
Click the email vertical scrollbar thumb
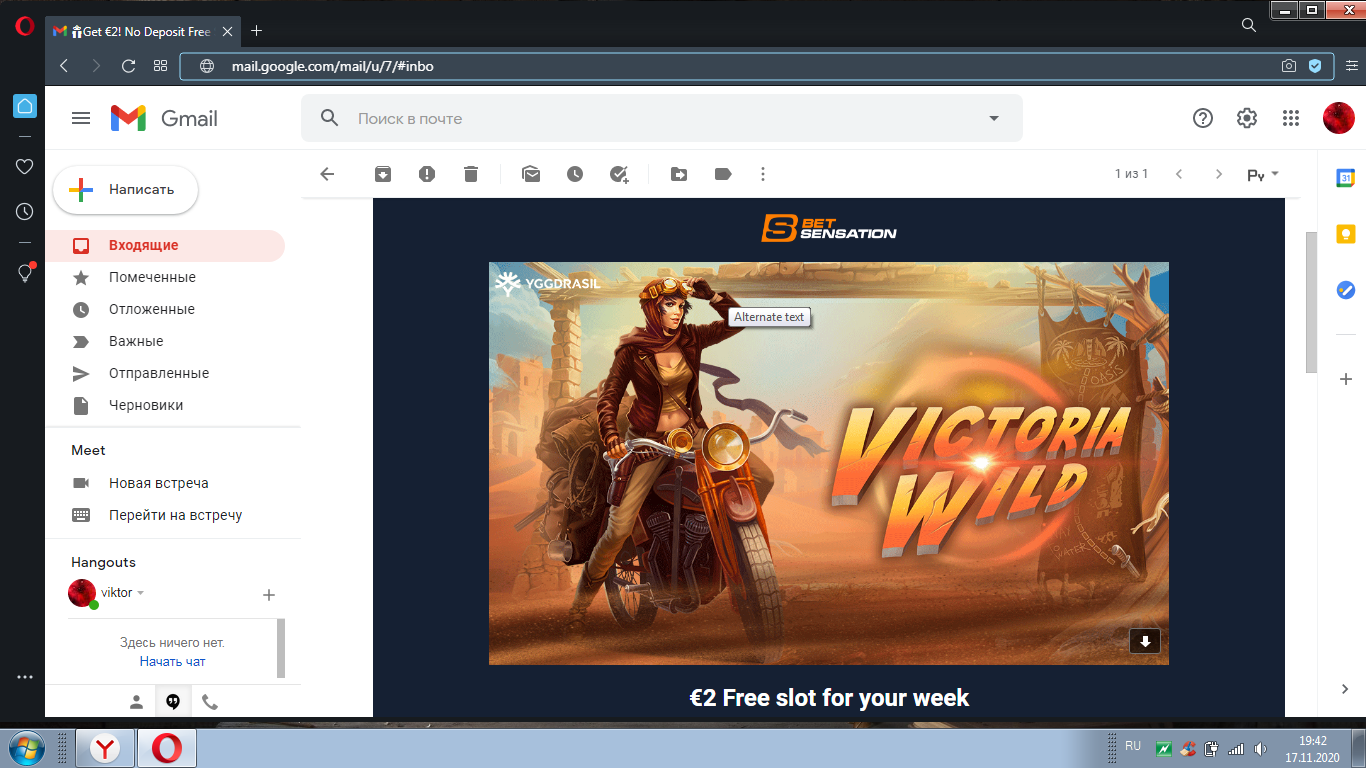(1311, 302)
